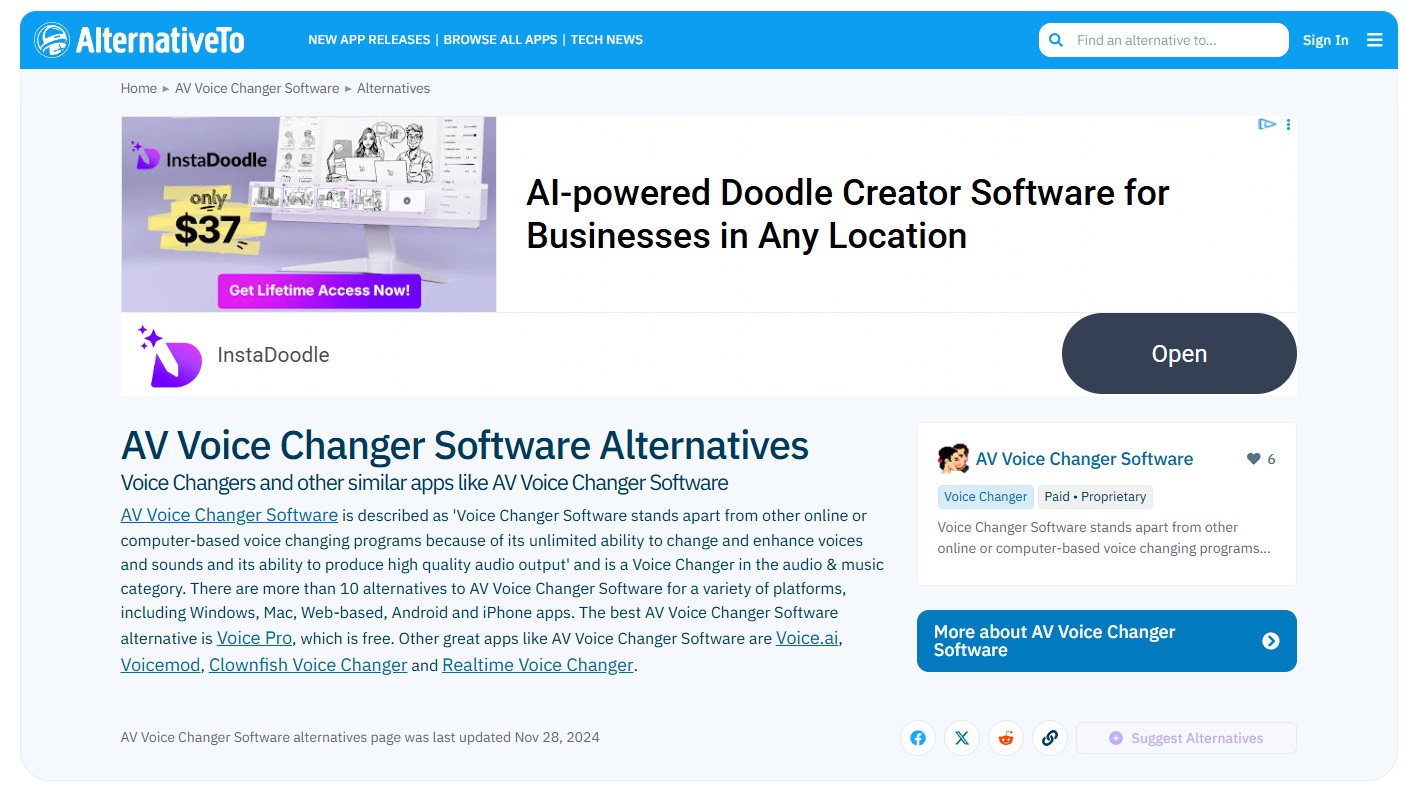Click Alternatives breadcrumb

394,88
